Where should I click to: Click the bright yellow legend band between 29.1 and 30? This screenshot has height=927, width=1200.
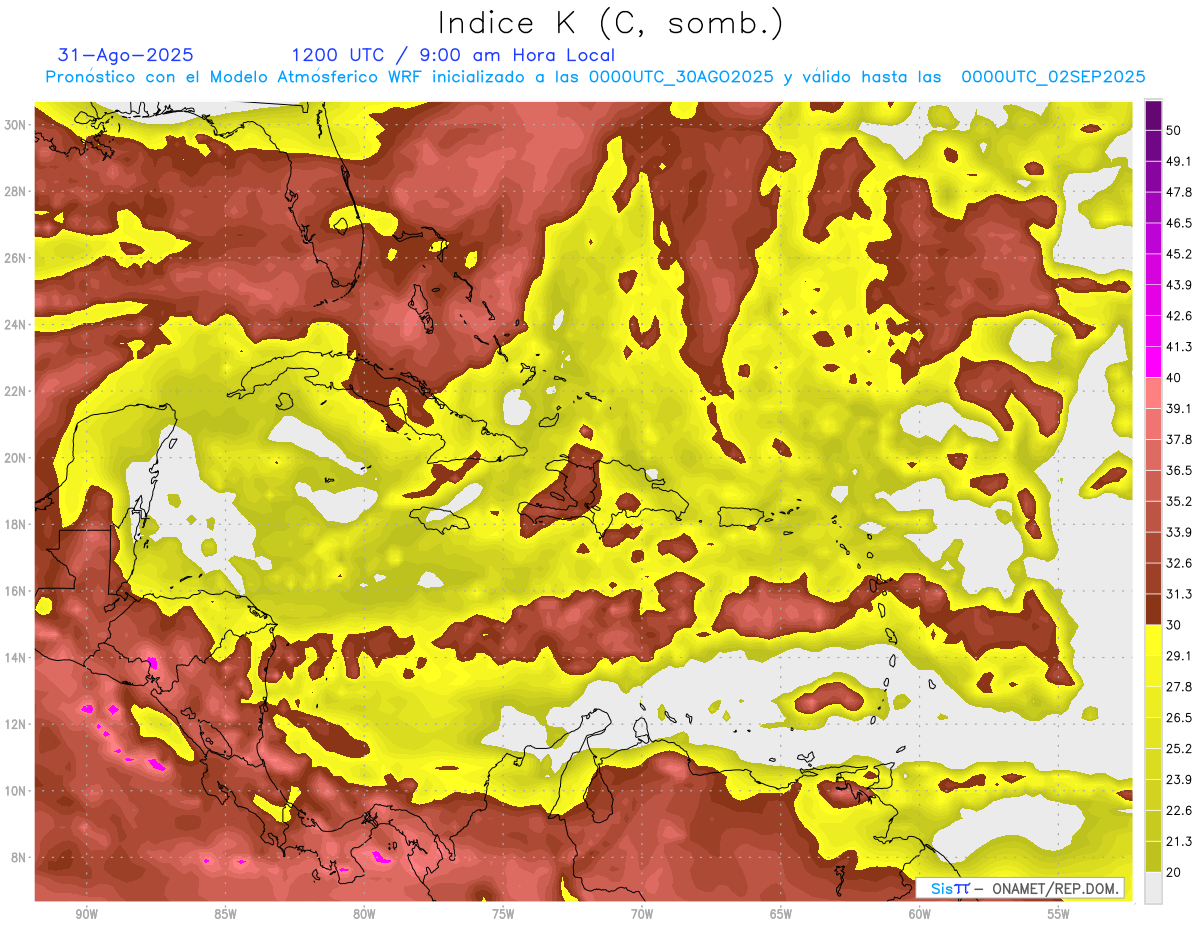coord(1153,641)
